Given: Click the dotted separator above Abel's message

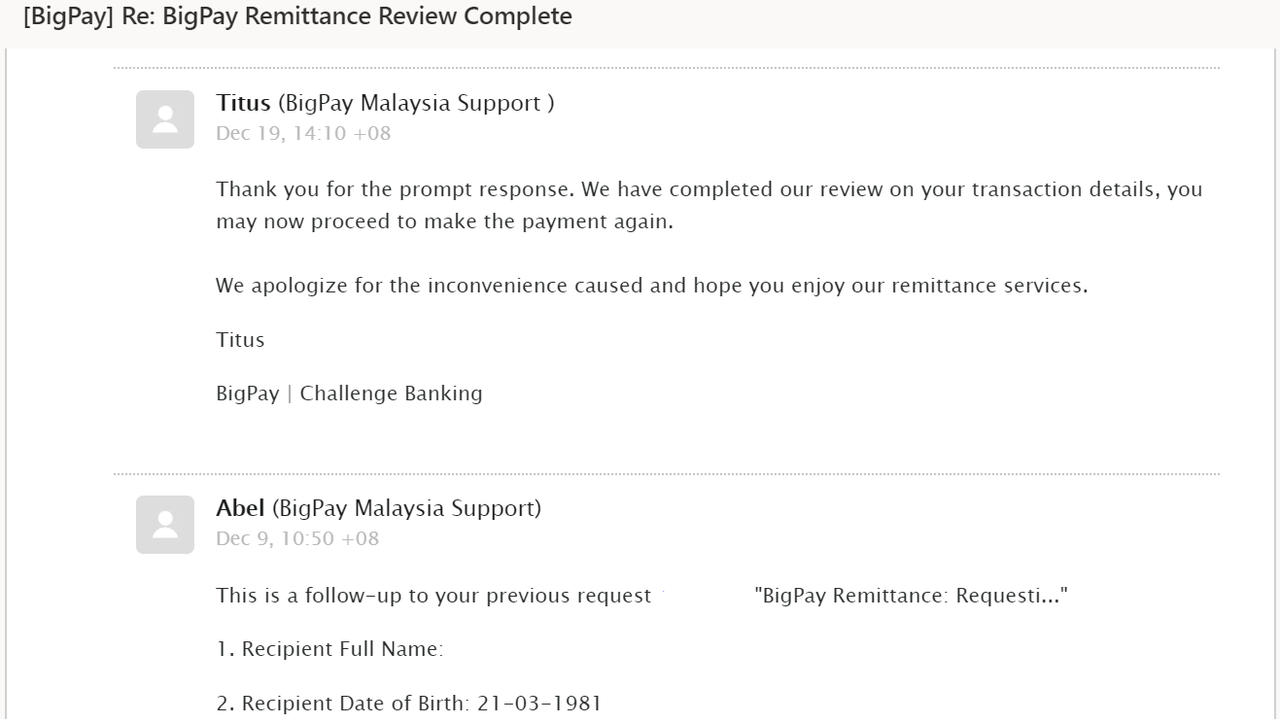Looking at the screenshot, I should click(666, 474).
